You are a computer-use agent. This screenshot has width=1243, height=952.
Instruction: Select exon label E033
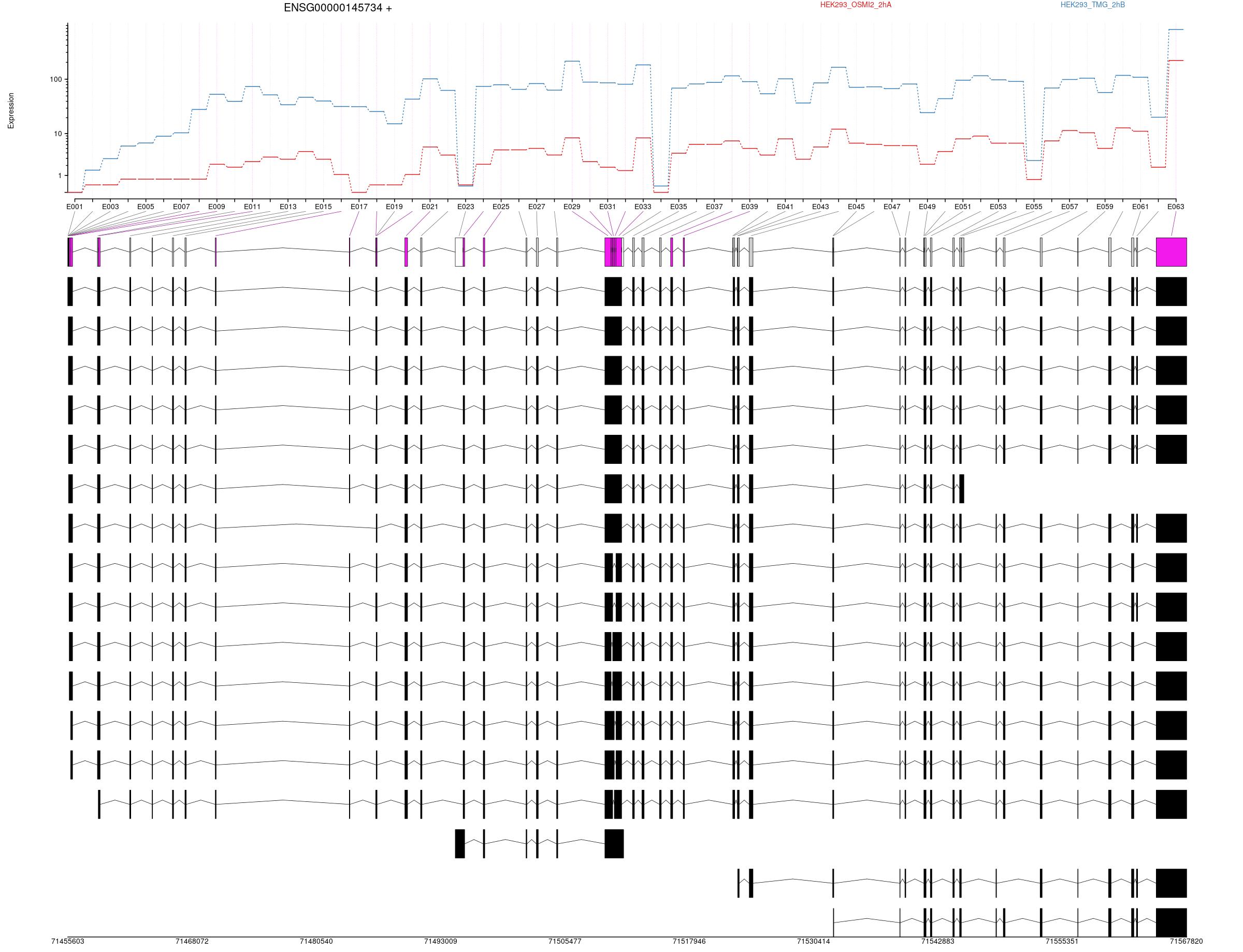(x=643, y=207)
